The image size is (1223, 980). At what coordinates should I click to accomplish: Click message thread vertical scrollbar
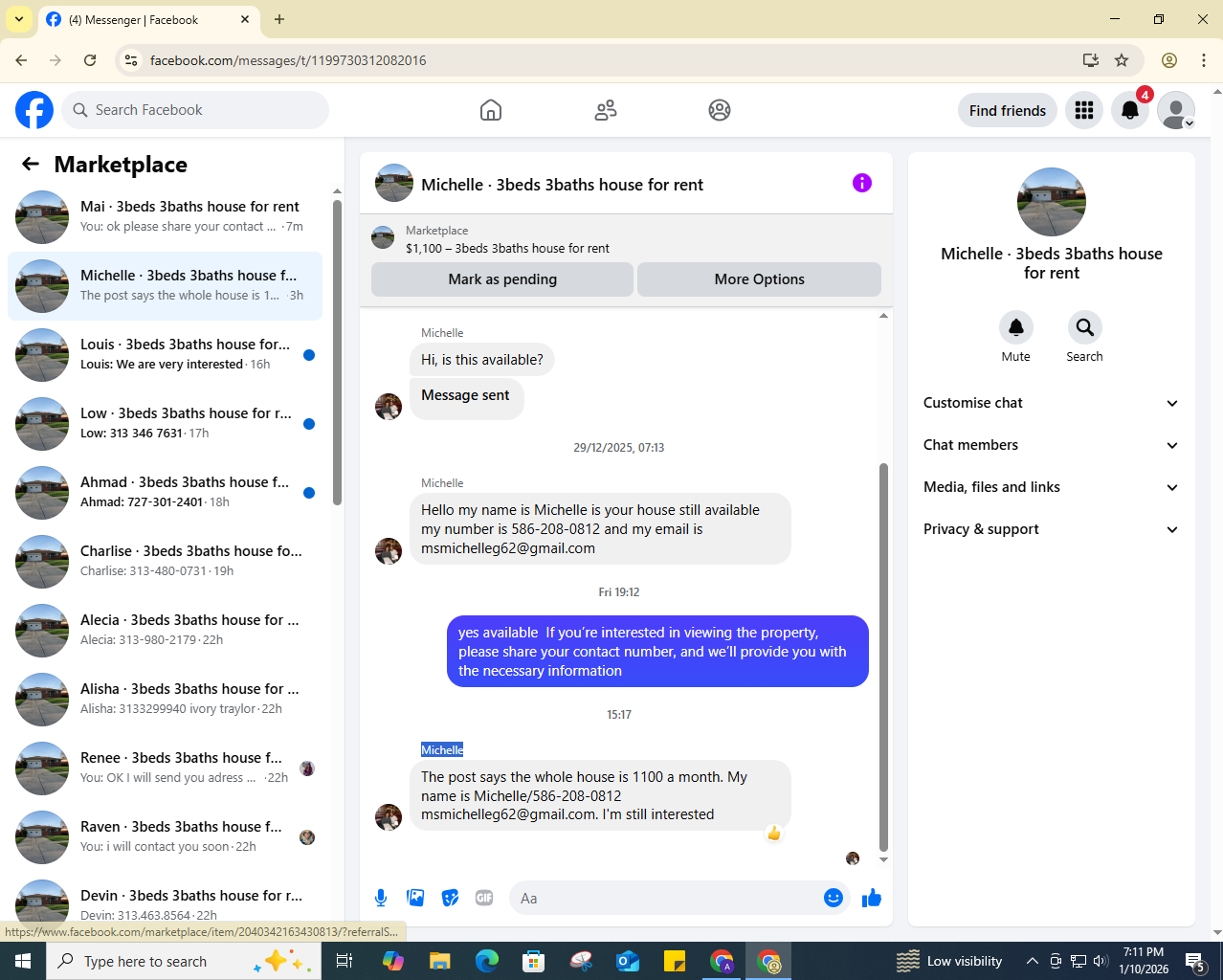coord(883,657)
